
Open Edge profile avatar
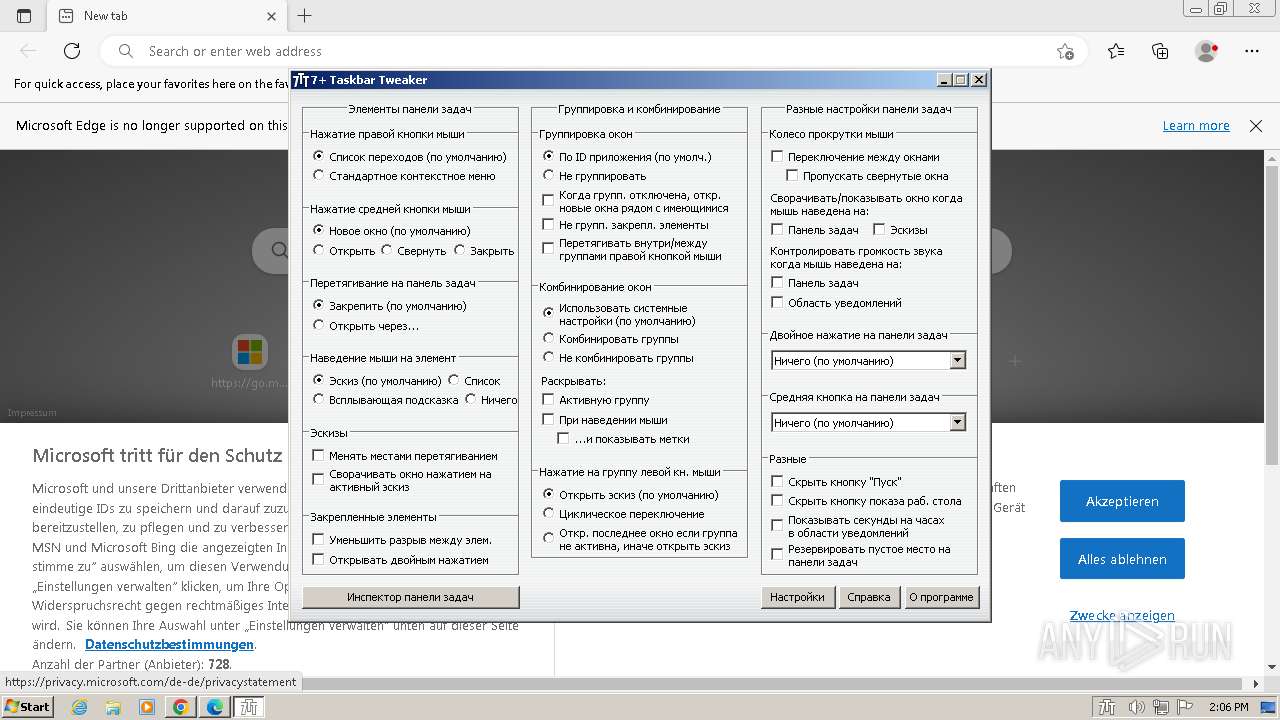point(1207,51)
